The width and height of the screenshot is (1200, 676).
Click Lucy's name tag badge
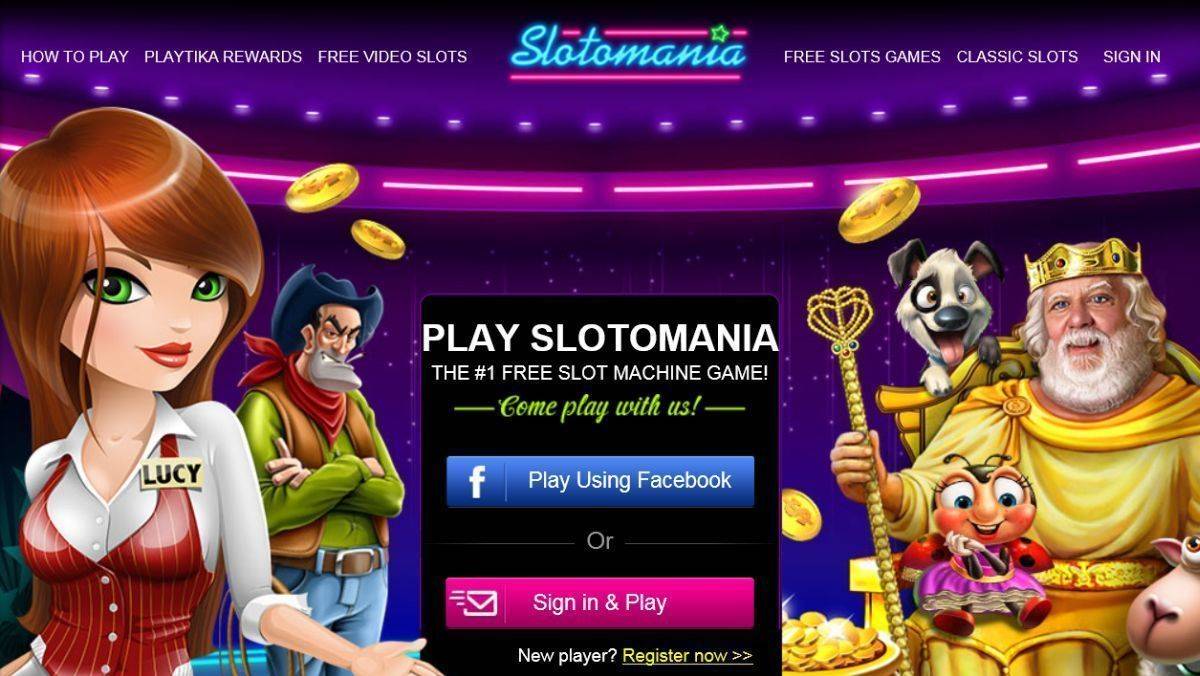[171, 474]
